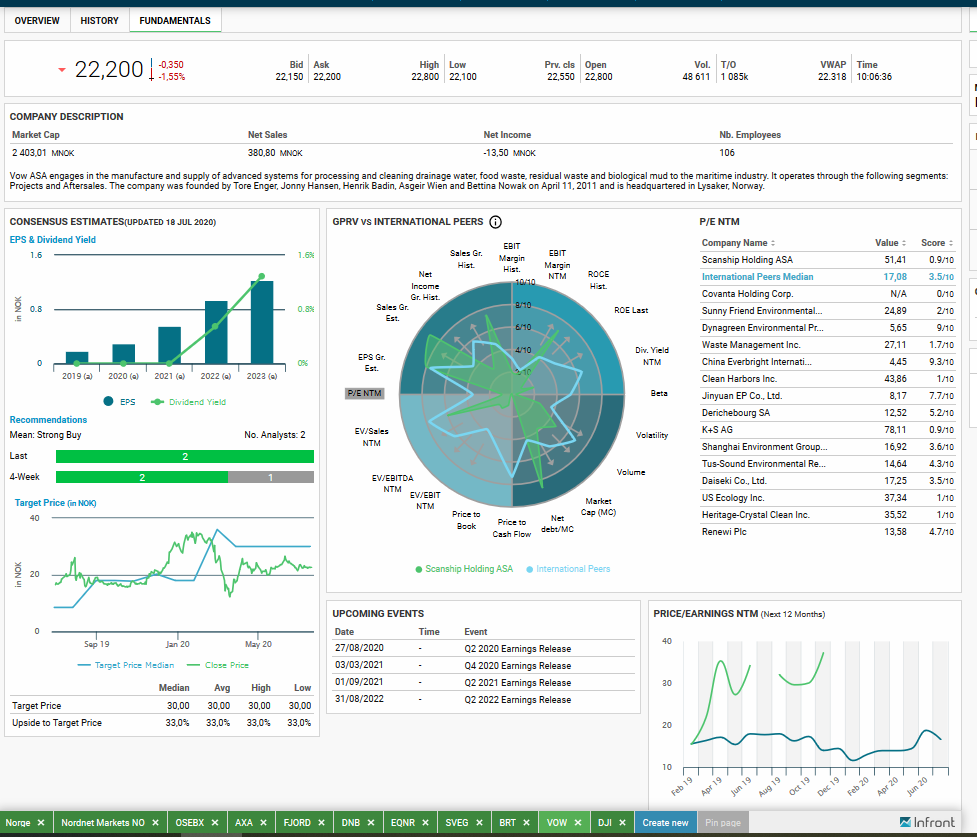Click the Infront logo icon
Viewport: 977px width, 837px height.
click(x=905, y=822)
